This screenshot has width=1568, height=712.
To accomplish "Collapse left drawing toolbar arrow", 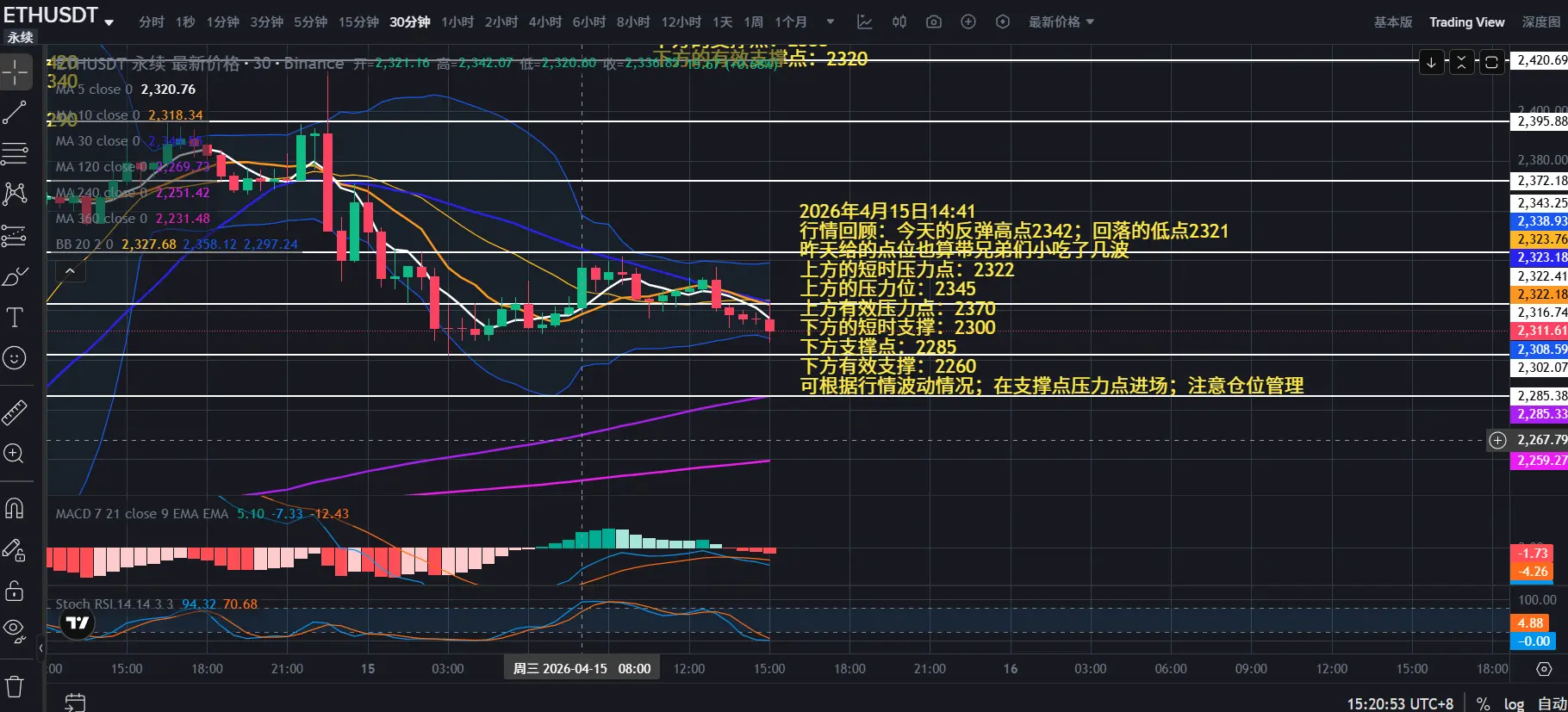I will [40, 647].
